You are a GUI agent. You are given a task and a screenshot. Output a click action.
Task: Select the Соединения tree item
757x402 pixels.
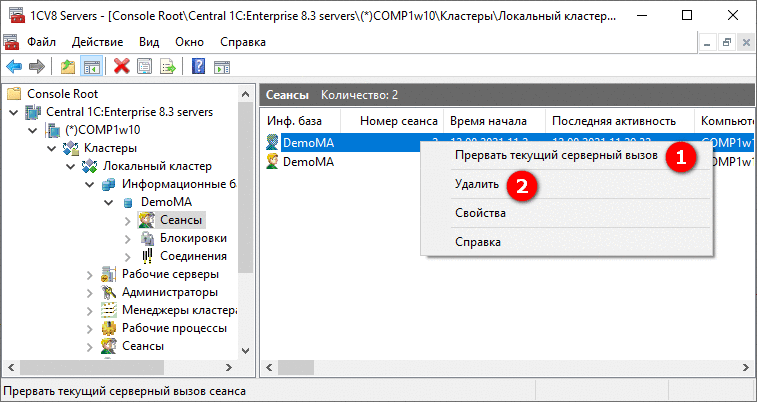pyautogui.click(x=193, y=256)
